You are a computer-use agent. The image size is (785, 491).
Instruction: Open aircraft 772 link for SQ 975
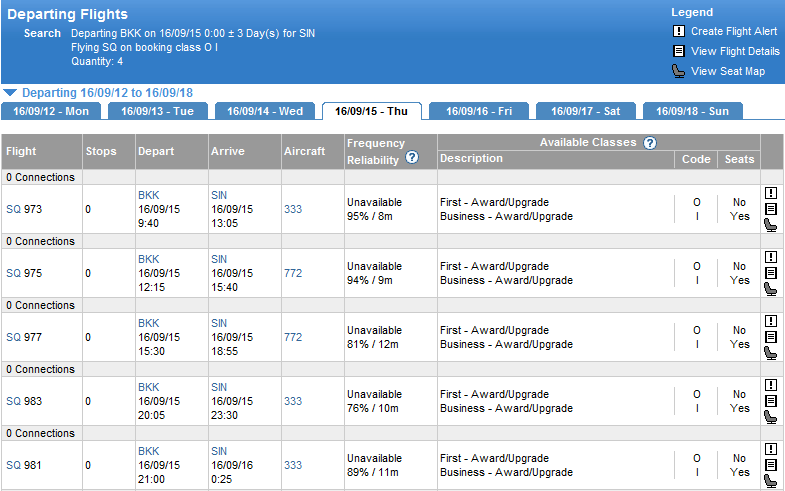click(293, 273)
